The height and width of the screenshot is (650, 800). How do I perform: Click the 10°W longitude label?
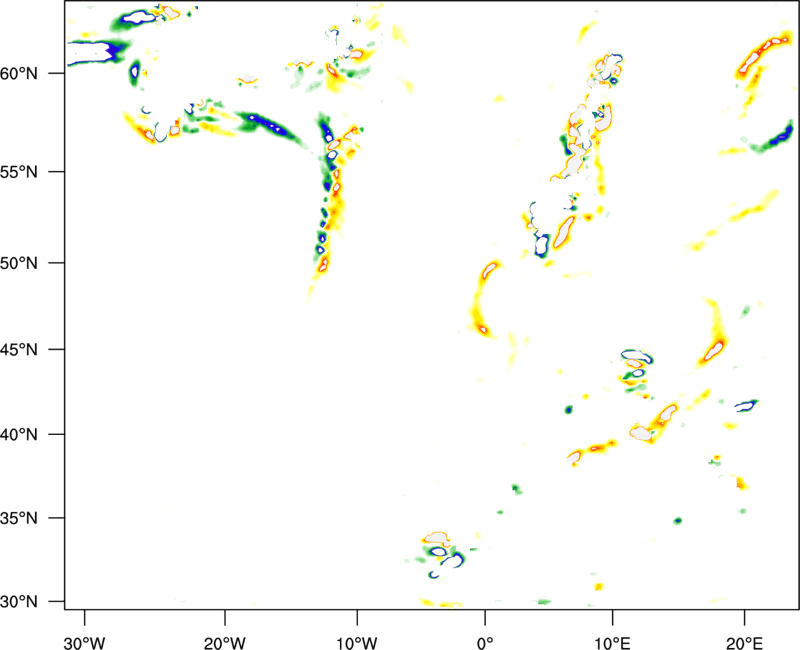tap(357, 643)
